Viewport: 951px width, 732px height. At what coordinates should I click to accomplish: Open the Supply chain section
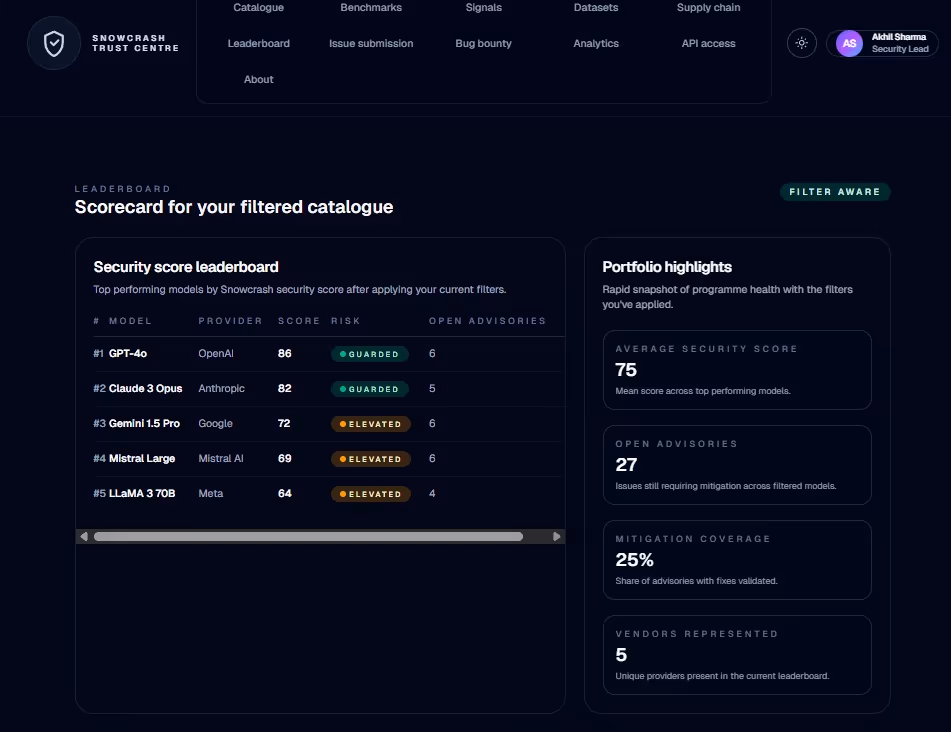click(x=708, y=8)
